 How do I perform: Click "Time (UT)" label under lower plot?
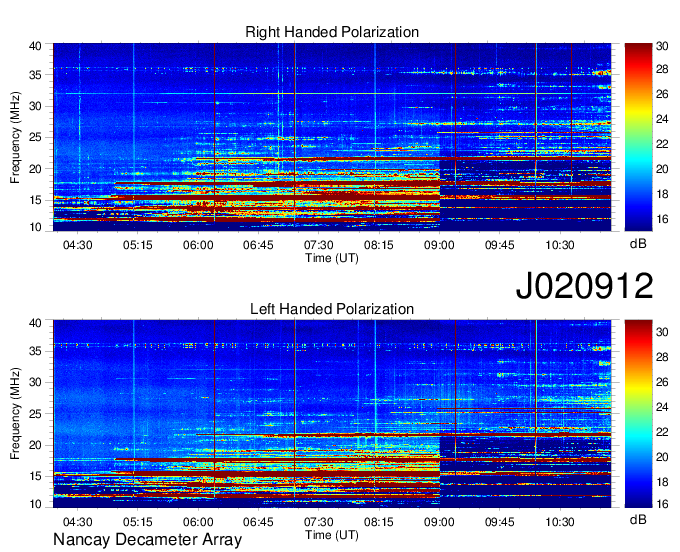[332, 535]
